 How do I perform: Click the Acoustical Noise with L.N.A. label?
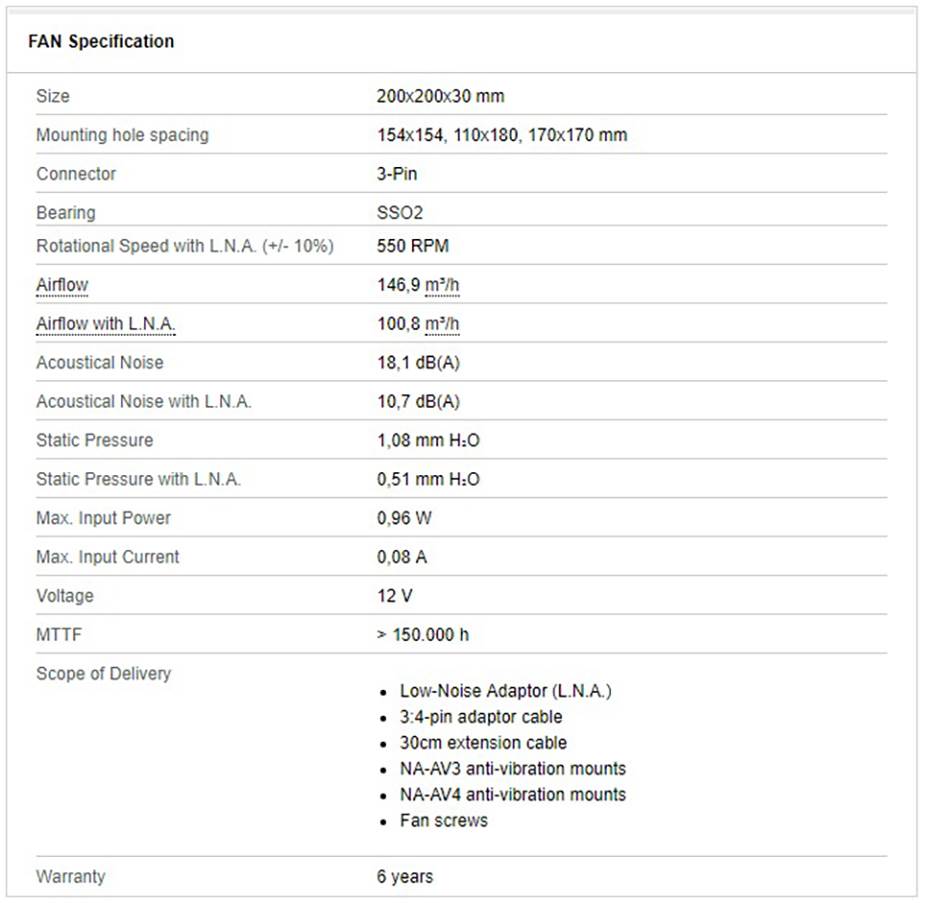coord(144,402)
